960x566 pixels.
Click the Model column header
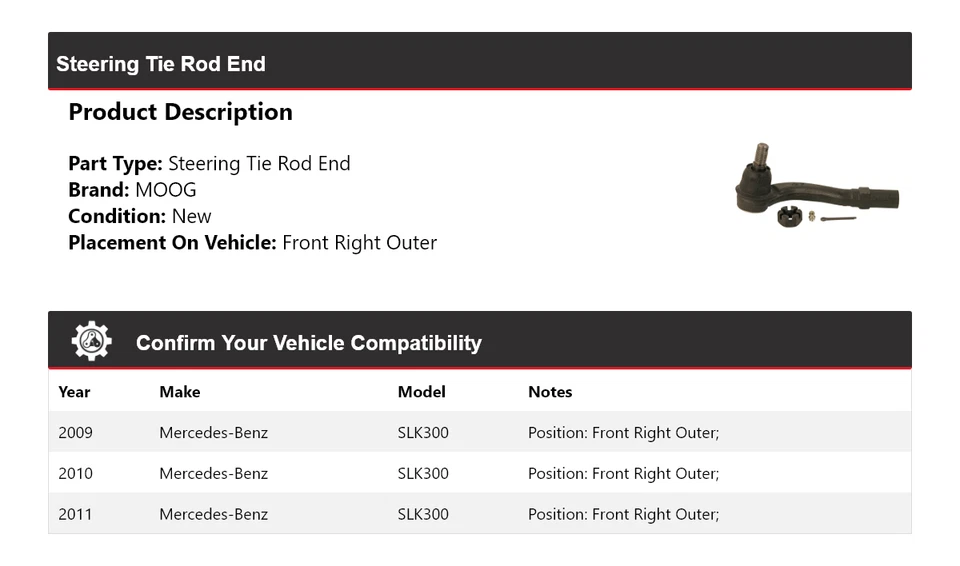coord(421,392)
